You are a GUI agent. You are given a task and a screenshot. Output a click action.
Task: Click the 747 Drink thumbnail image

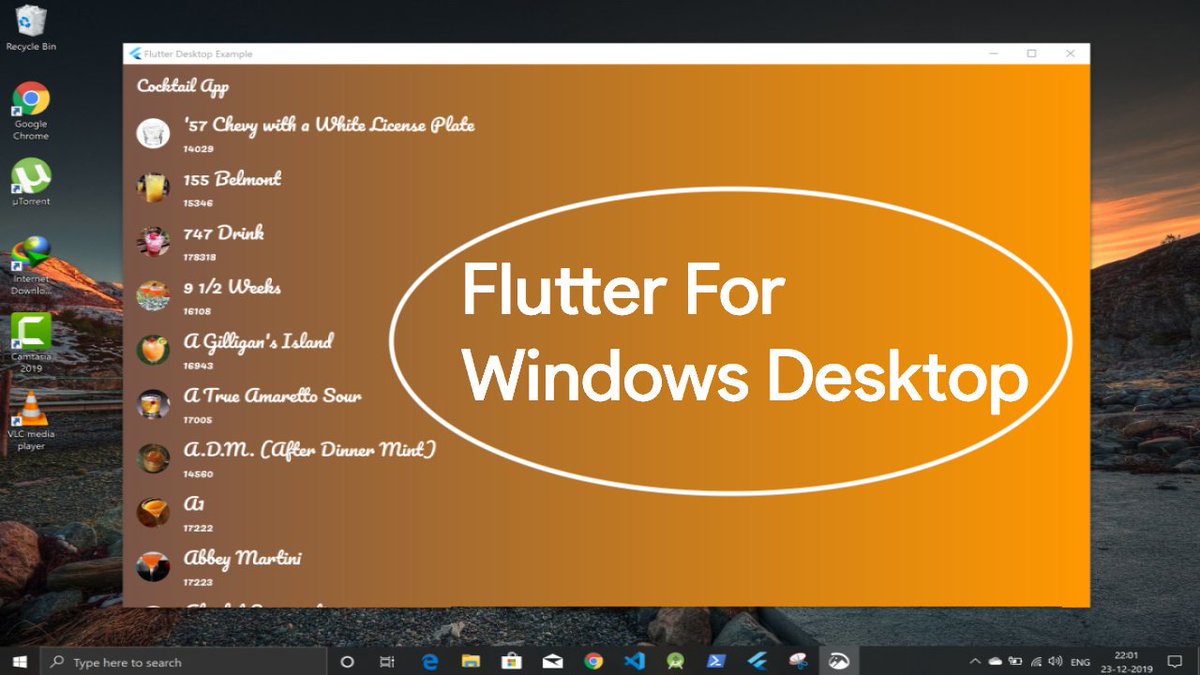[153, 242]
